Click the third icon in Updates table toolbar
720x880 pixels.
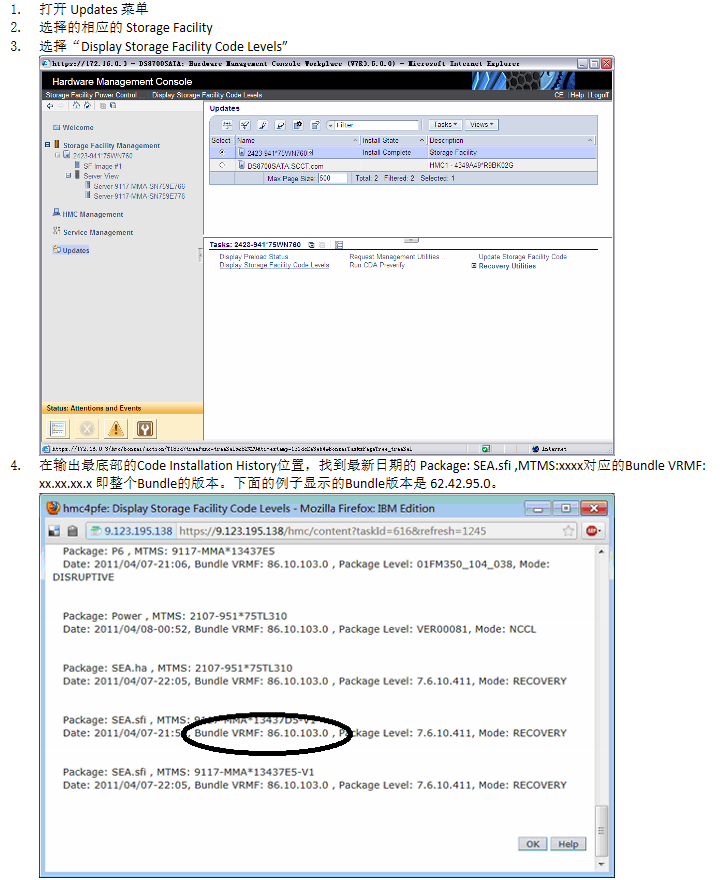[262, 125]
